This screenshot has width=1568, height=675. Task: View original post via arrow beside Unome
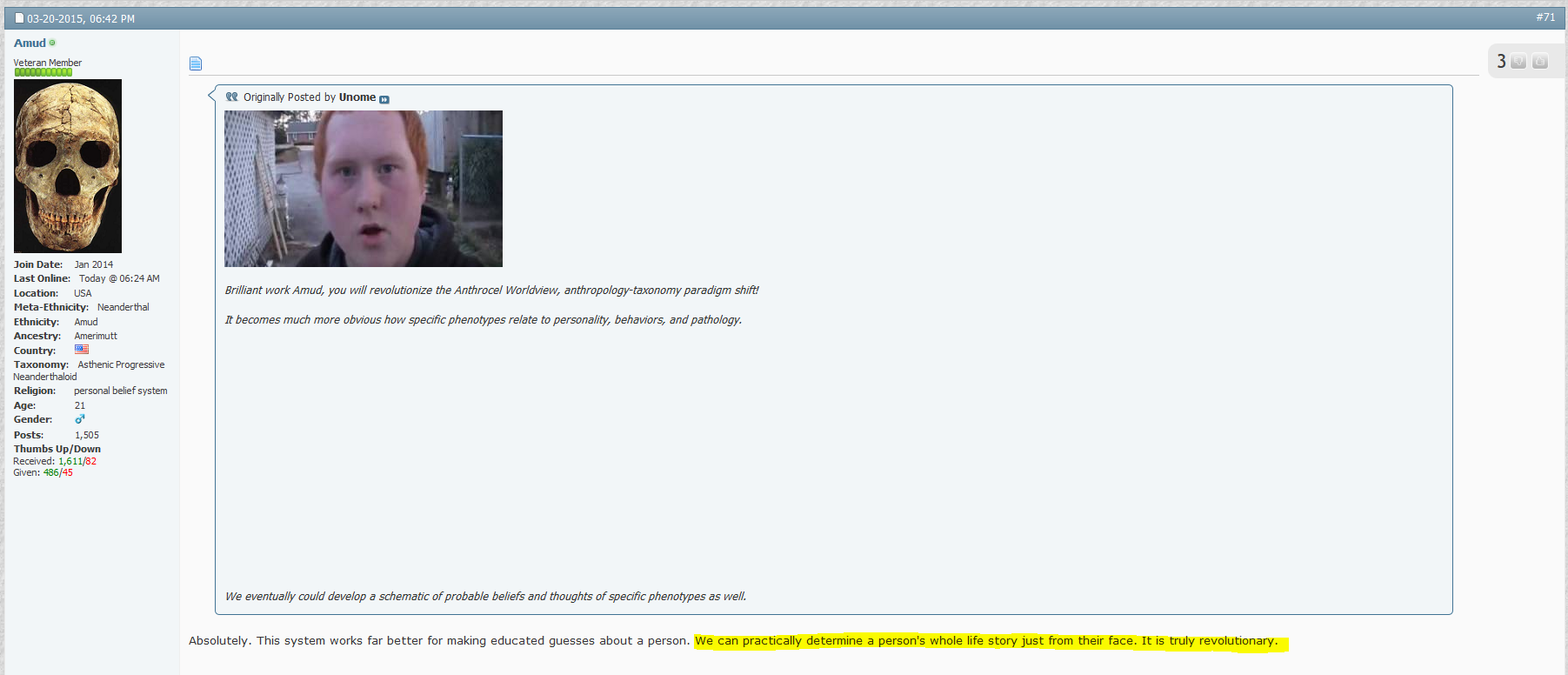384,99
